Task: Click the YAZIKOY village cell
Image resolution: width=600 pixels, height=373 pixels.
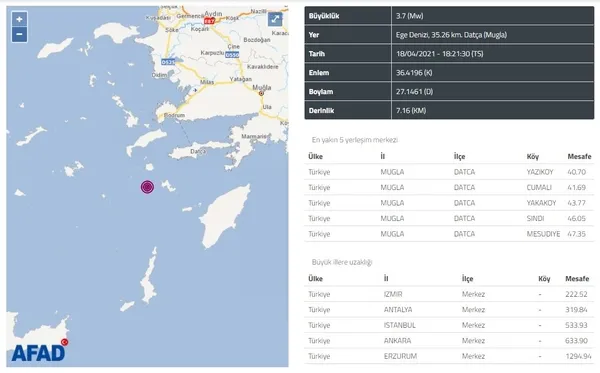Action: [x=540, y=172]
